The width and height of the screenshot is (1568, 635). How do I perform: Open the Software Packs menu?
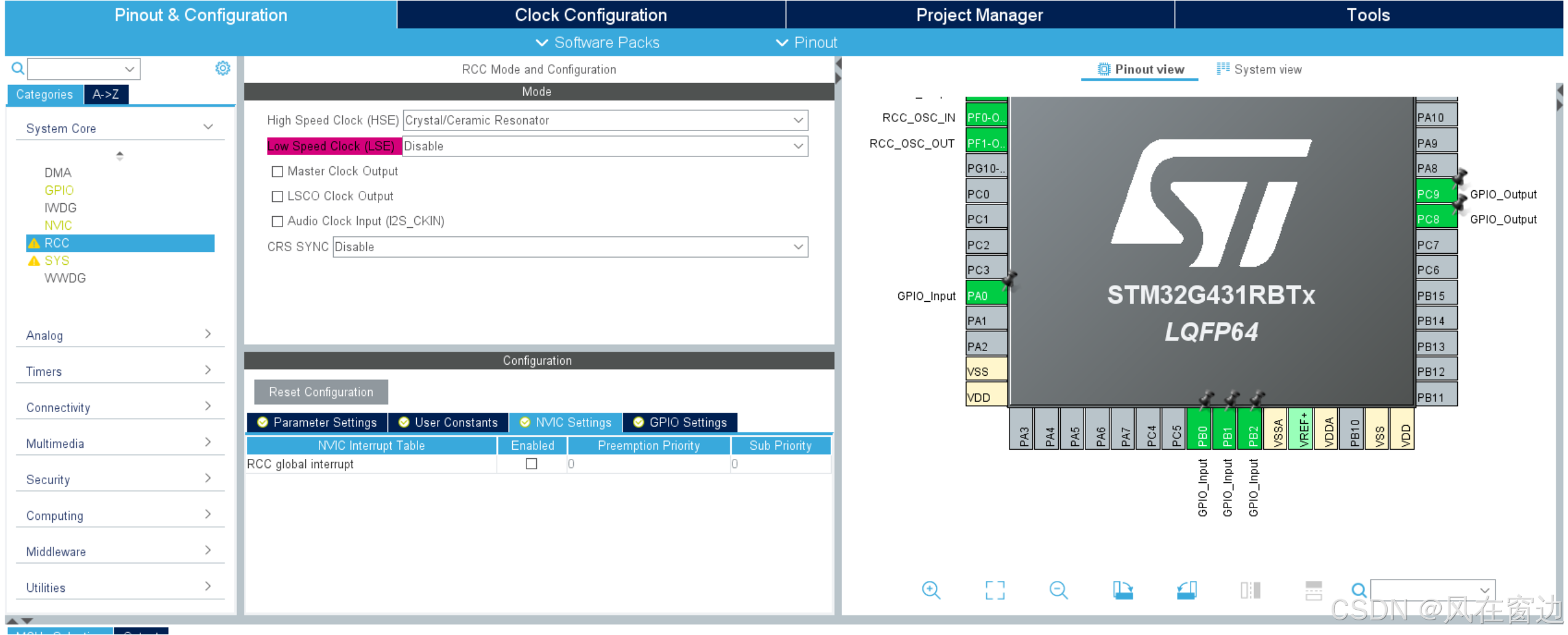[x=597, y=42]
